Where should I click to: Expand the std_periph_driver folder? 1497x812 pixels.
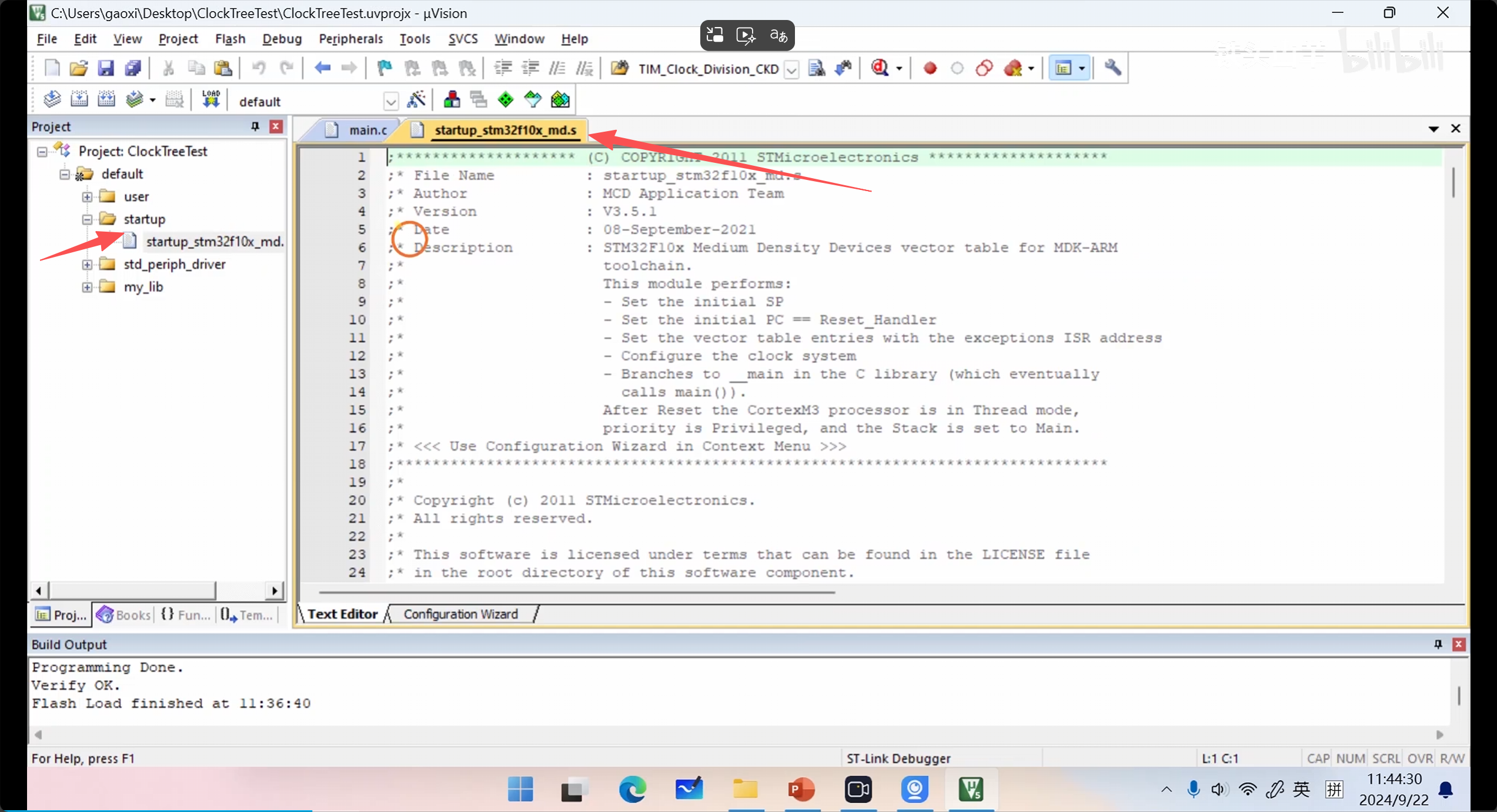click(x=87, y=265)
